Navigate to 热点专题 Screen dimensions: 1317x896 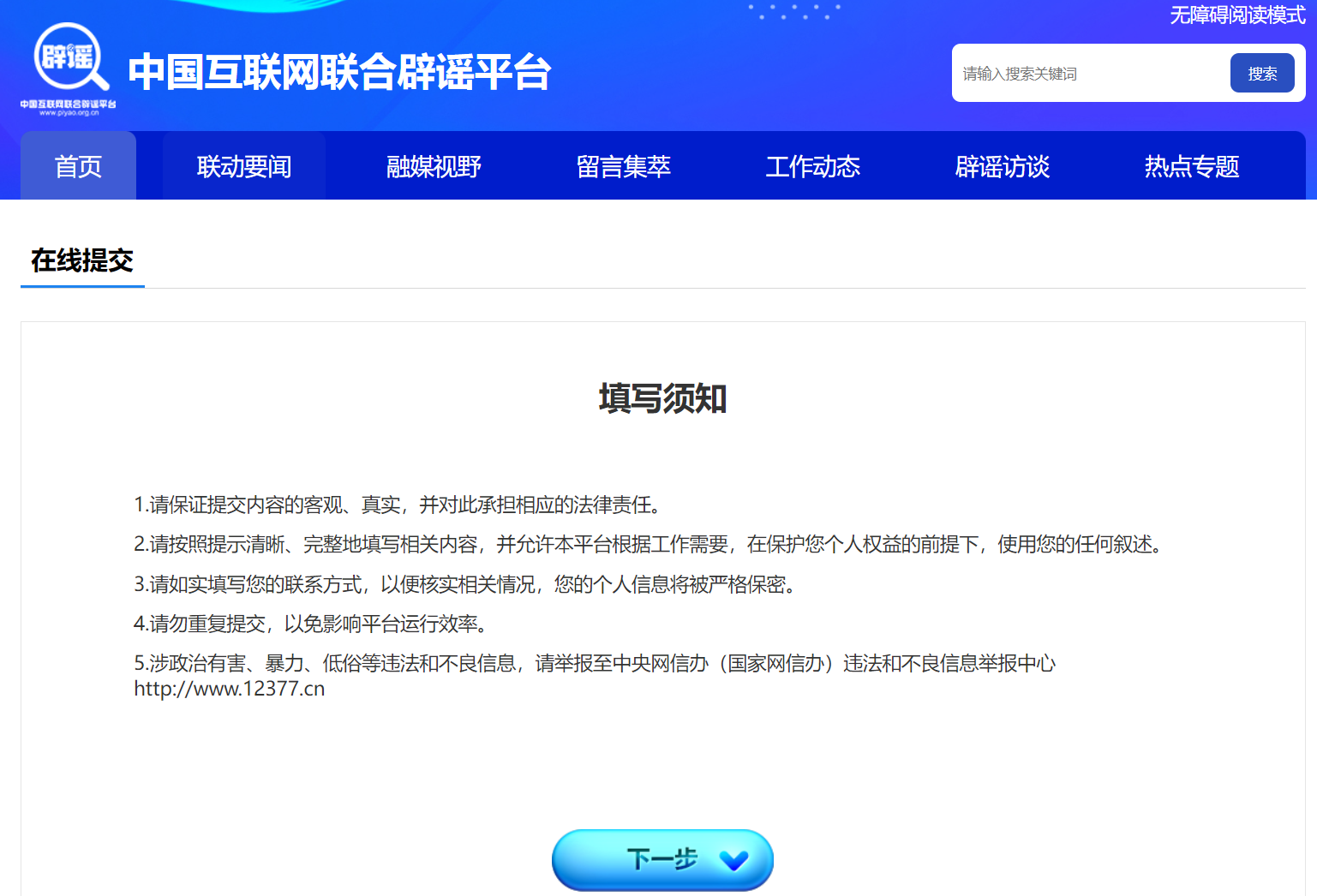[x=1191, y=166]
